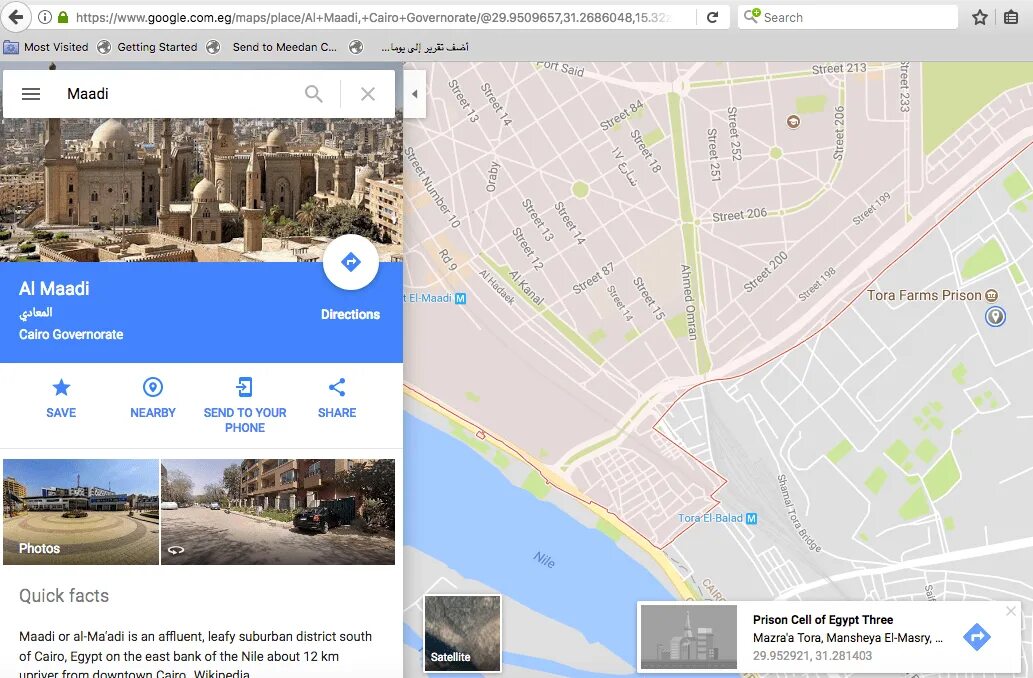Click the Al Hadaek street label

pos(497,287)
